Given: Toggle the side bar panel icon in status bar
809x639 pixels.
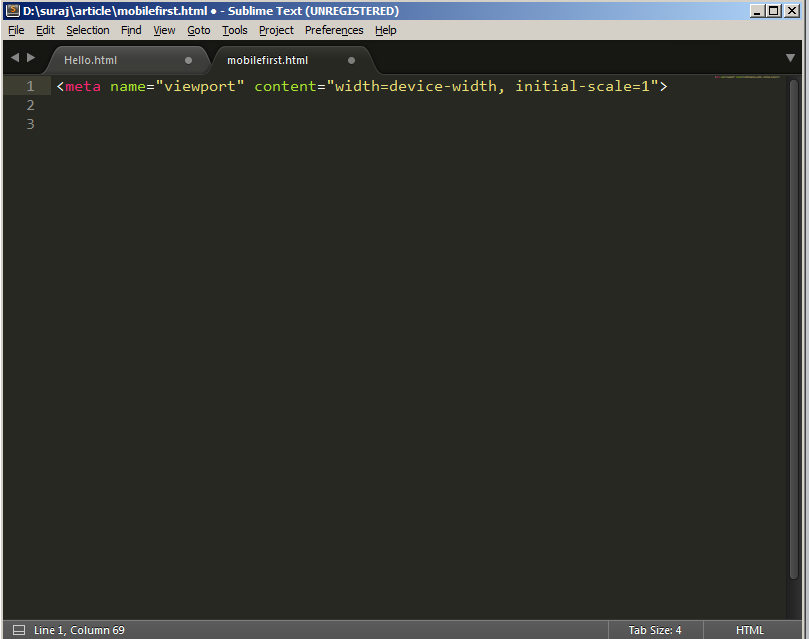Looking at the screenshot, I should click(19, 630).
